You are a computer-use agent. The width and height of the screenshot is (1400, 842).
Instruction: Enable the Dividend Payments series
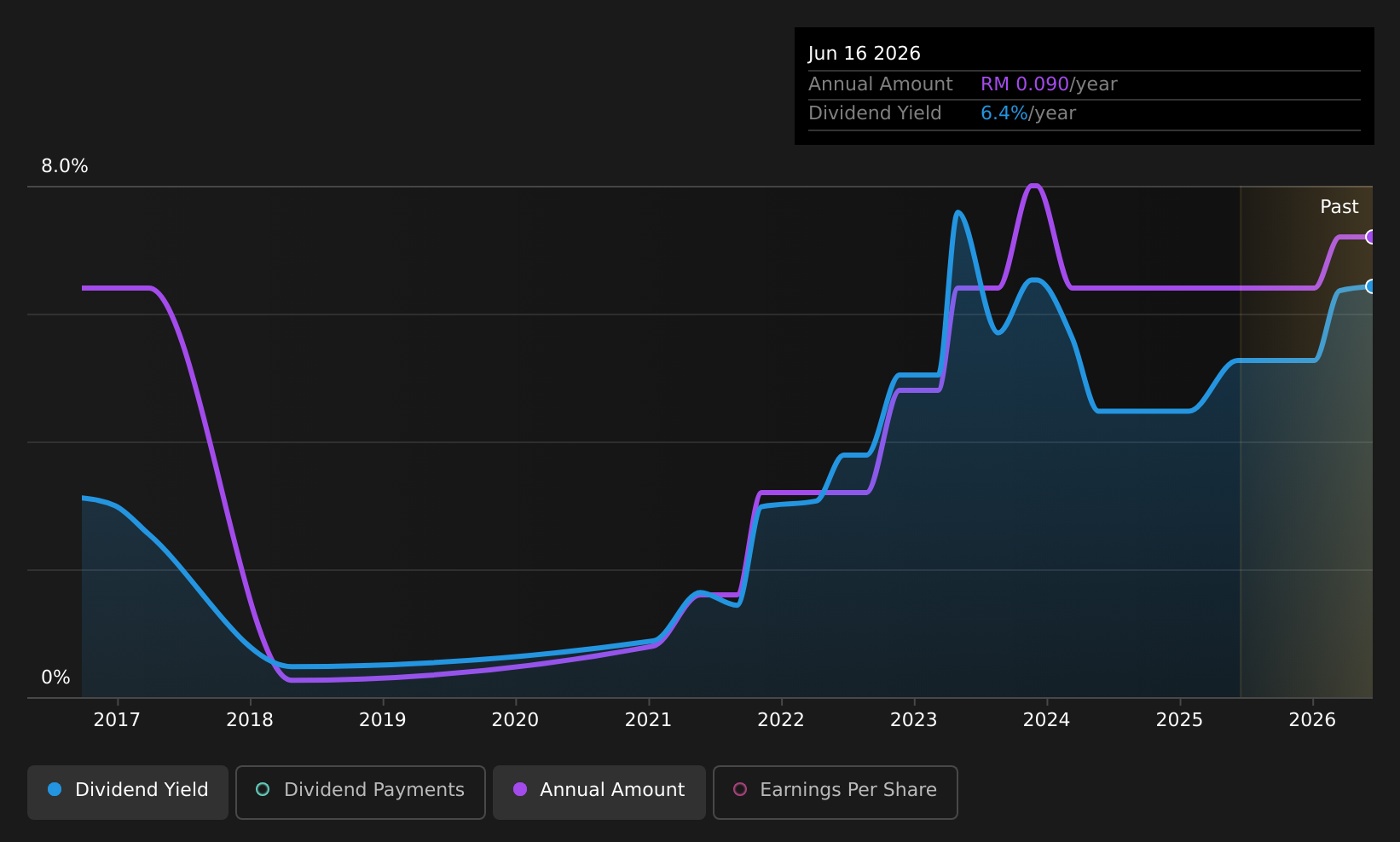pos(361,792)
